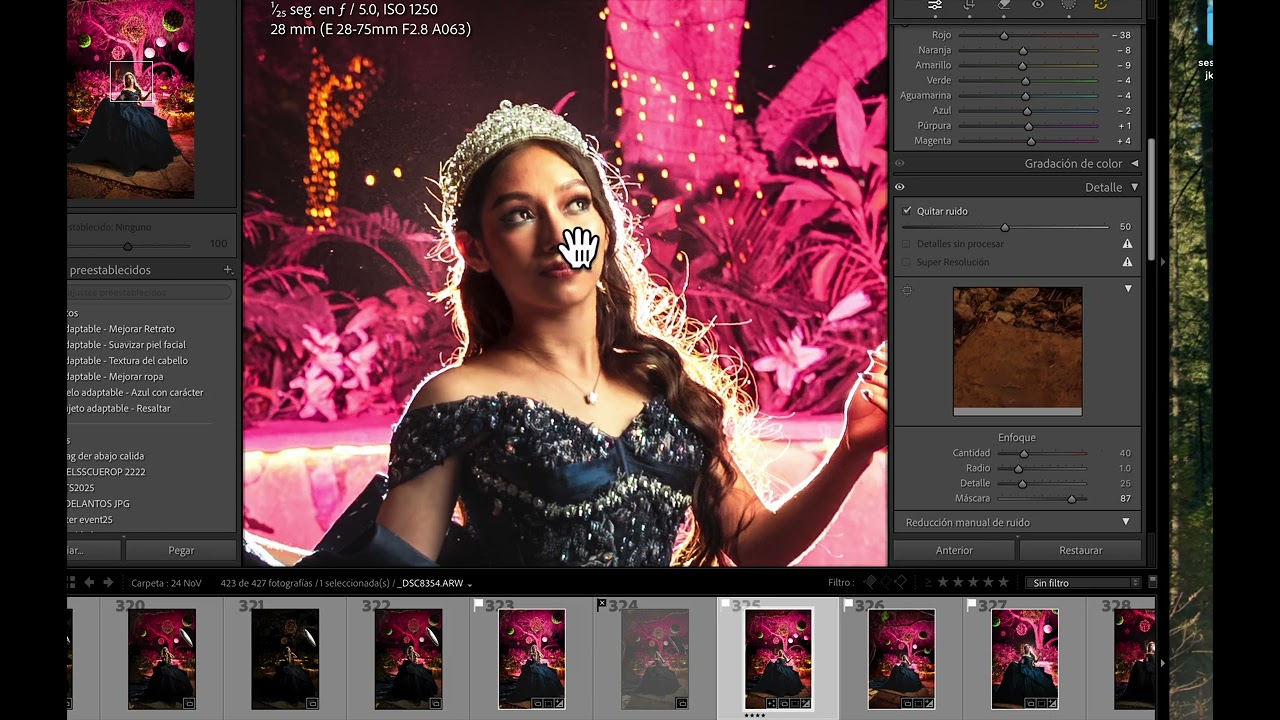Click last filter flag diamond icon

click(x=900, y=582)
